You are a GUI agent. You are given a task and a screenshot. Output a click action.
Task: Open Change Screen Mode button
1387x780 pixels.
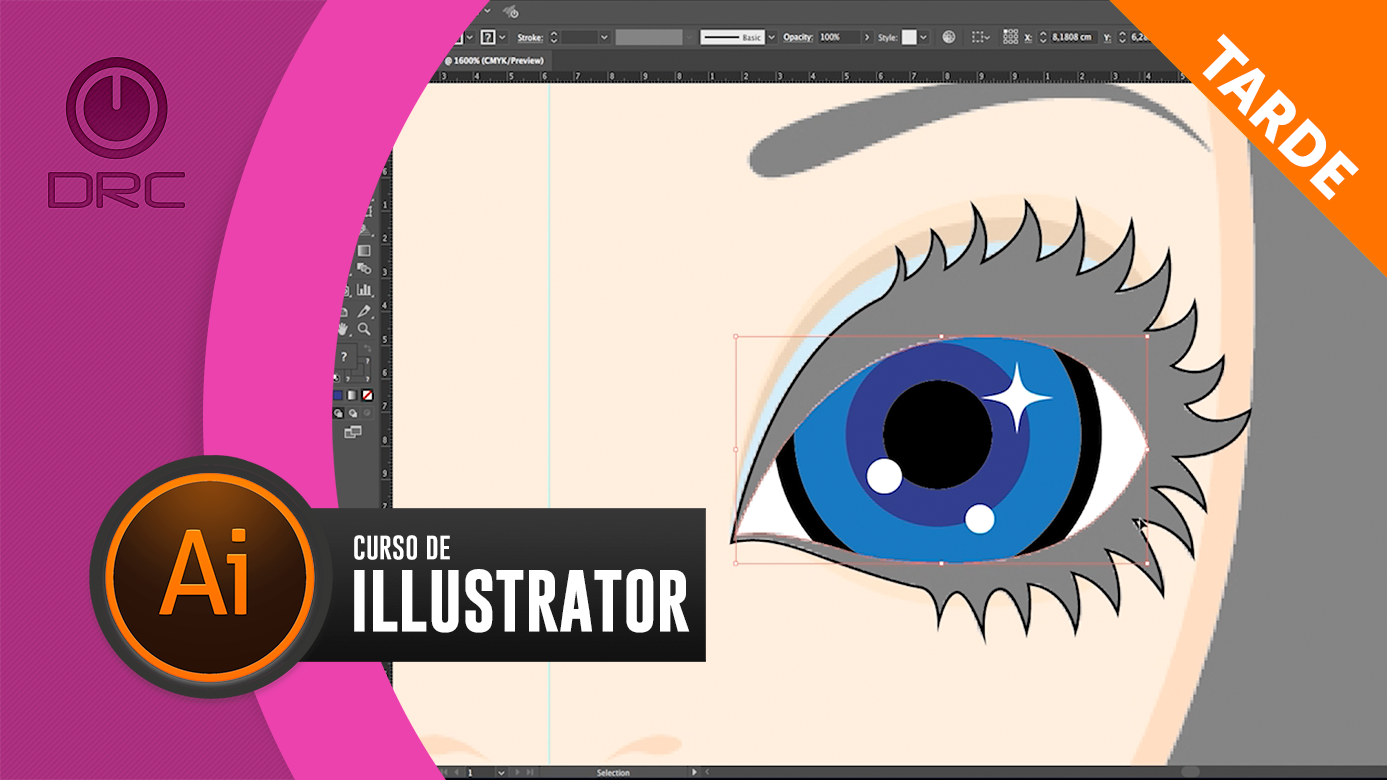pos(352,432)
